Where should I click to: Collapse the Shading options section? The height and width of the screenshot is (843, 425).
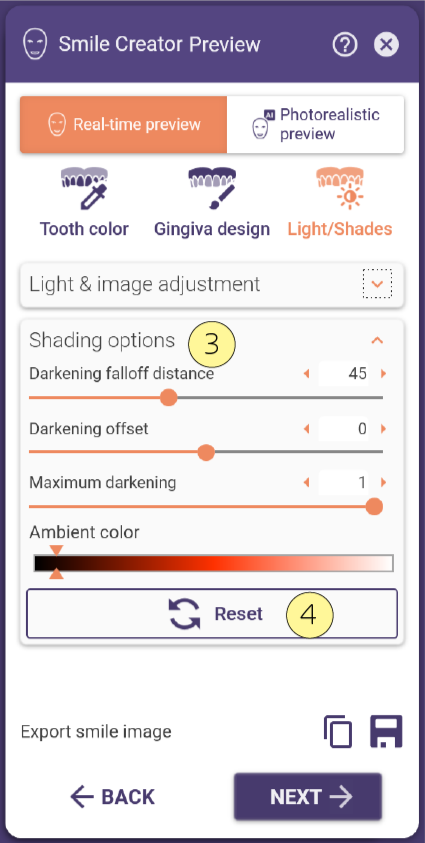[x=377, y=340]
